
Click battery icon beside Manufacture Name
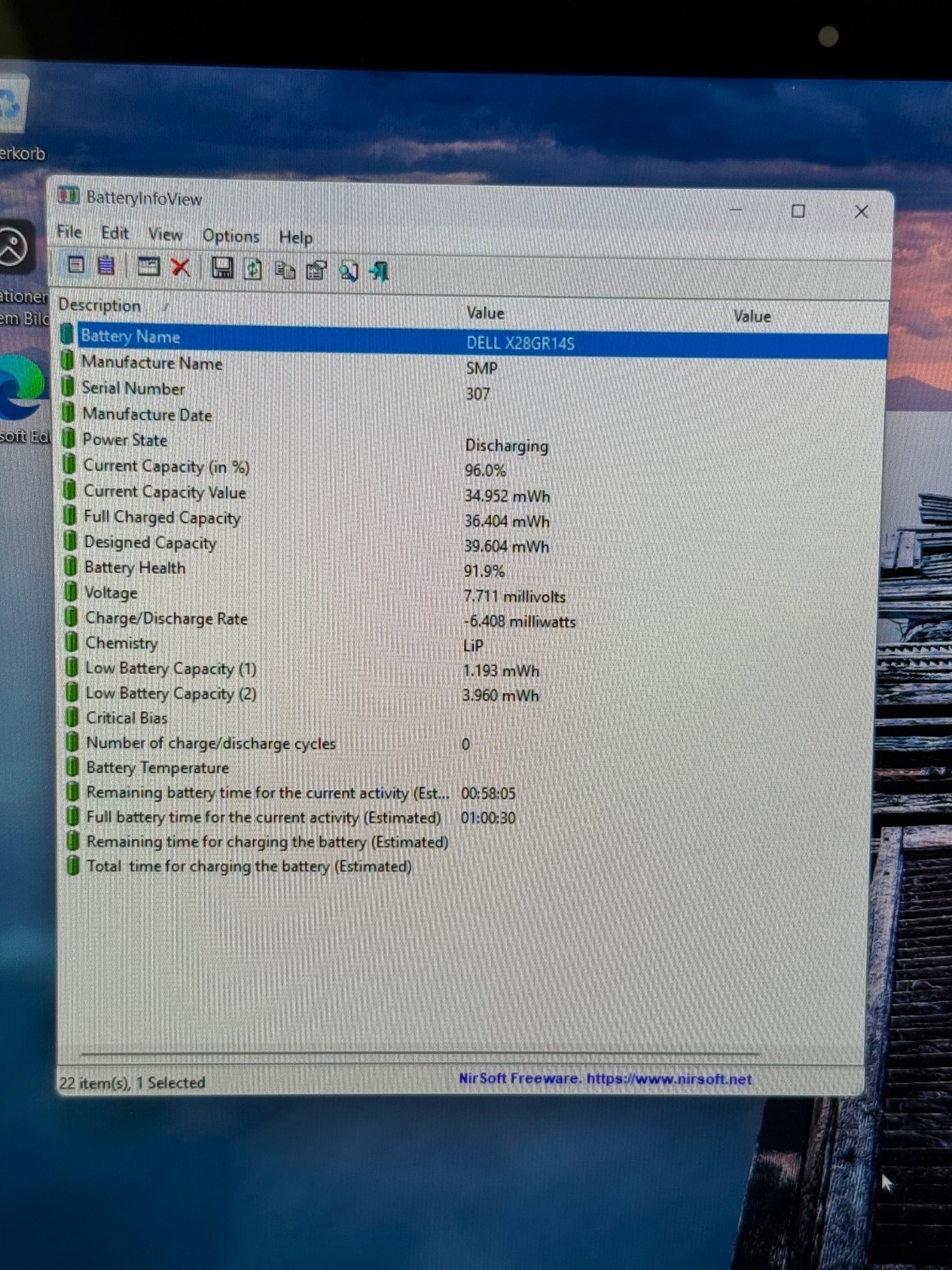69,362
